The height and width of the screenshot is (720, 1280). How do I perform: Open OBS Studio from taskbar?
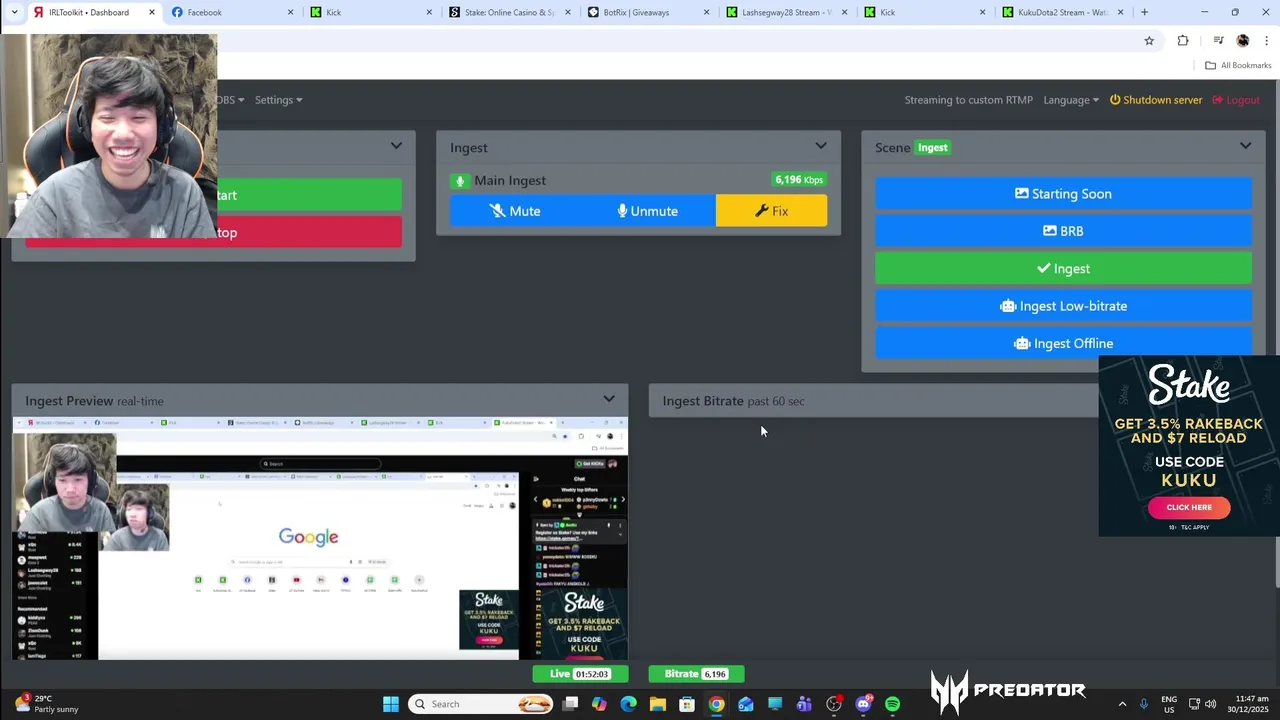pyautogui.click(x=834, y=704)
